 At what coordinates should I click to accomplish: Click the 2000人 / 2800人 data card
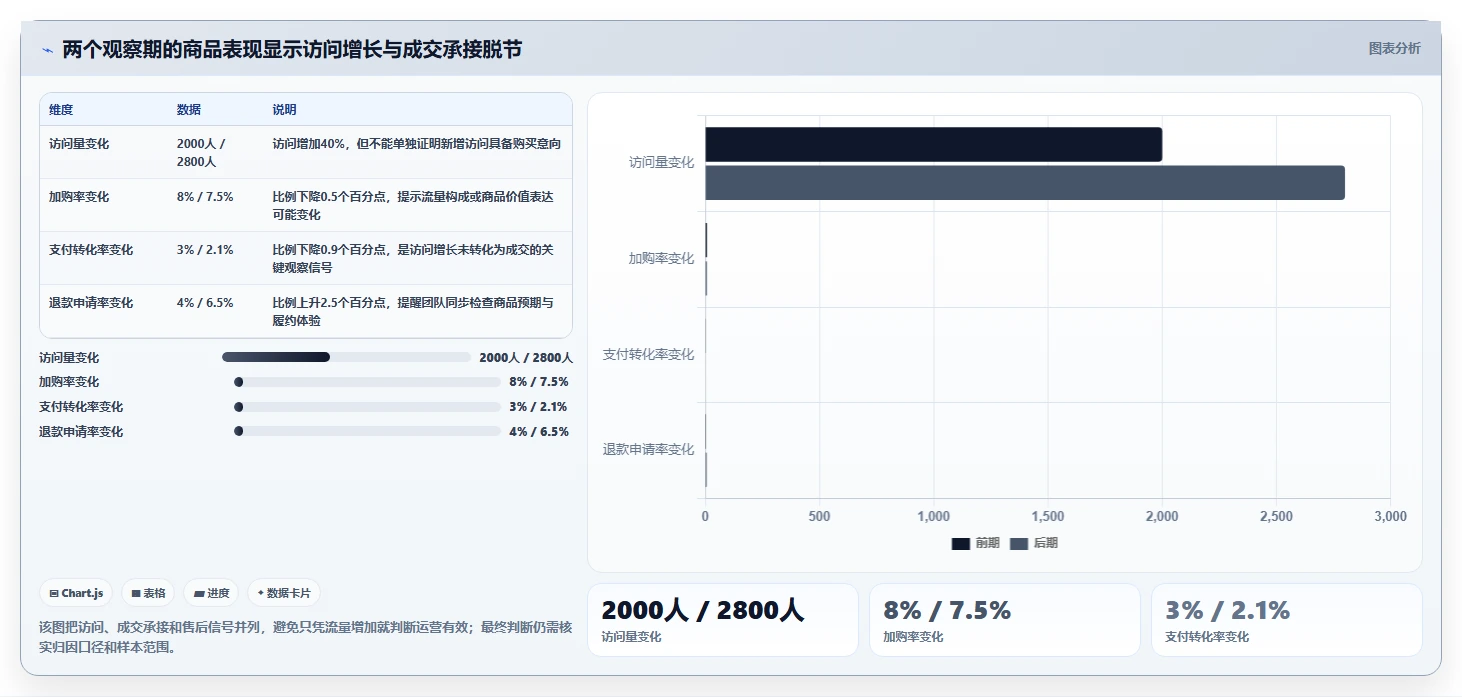tap(723, 620)
